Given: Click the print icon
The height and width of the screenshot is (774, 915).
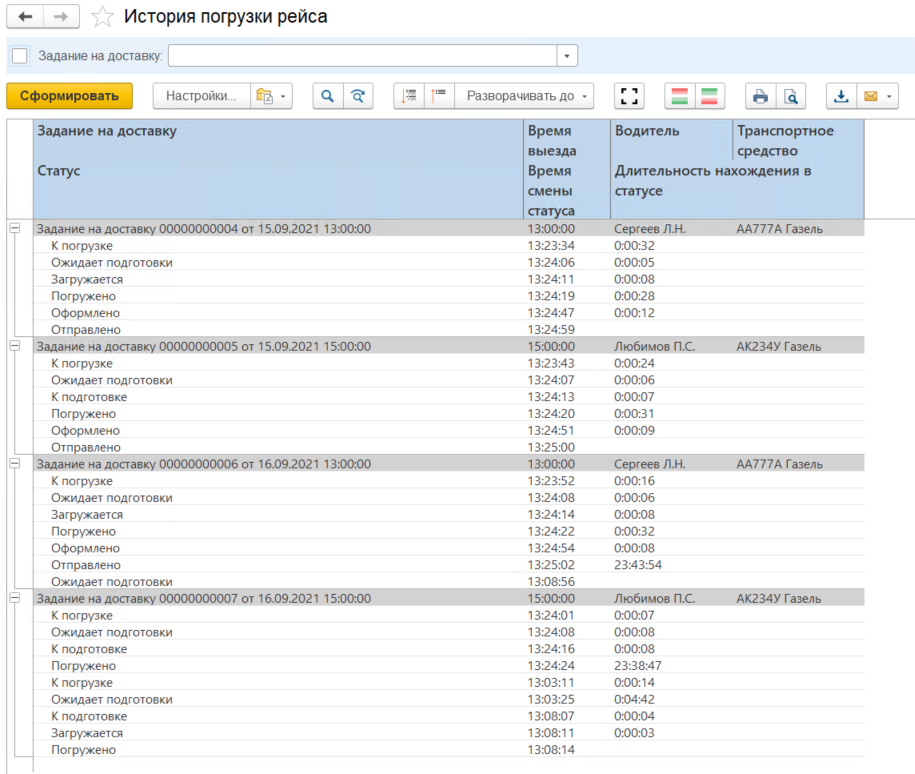Looking at the screenshot, I should pos(761,96).
